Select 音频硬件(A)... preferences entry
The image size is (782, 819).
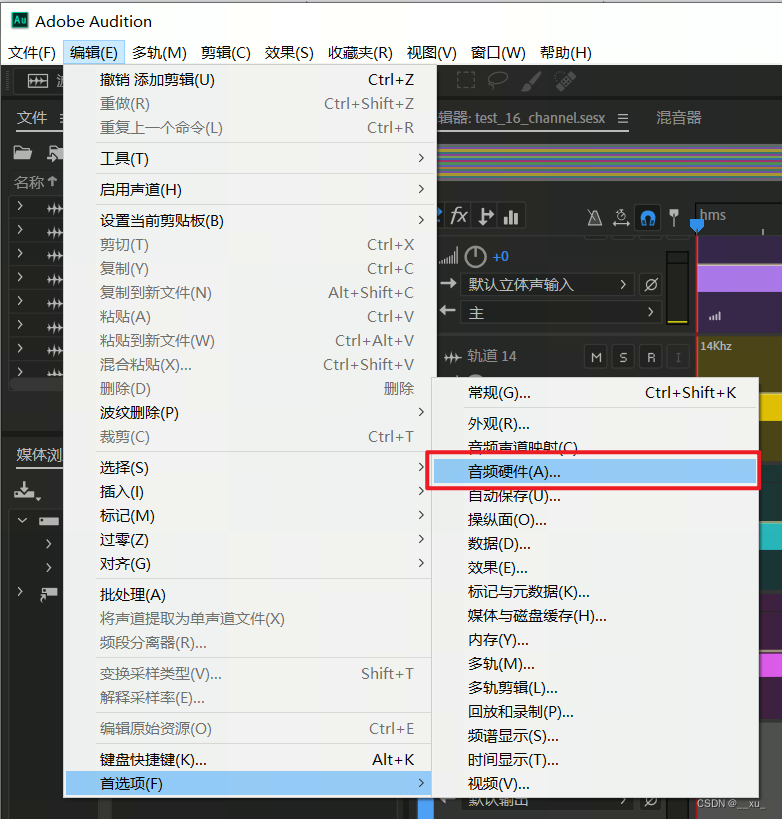(x=595, y=472)
